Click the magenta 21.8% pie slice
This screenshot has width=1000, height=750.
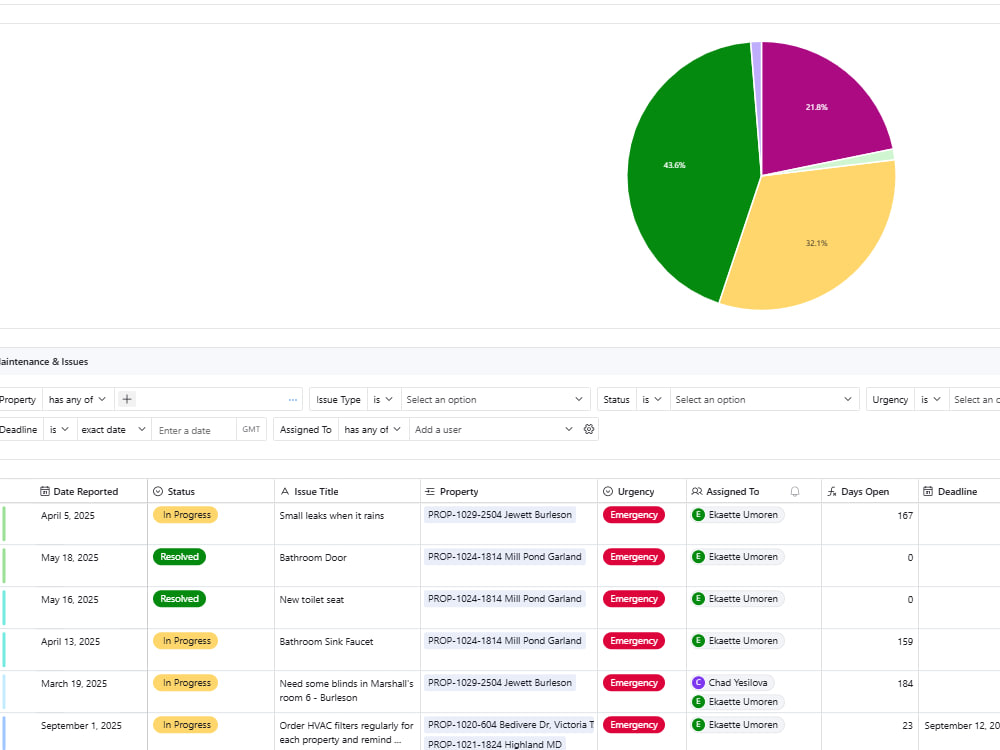pyautogui.click(x=816, y=108)
